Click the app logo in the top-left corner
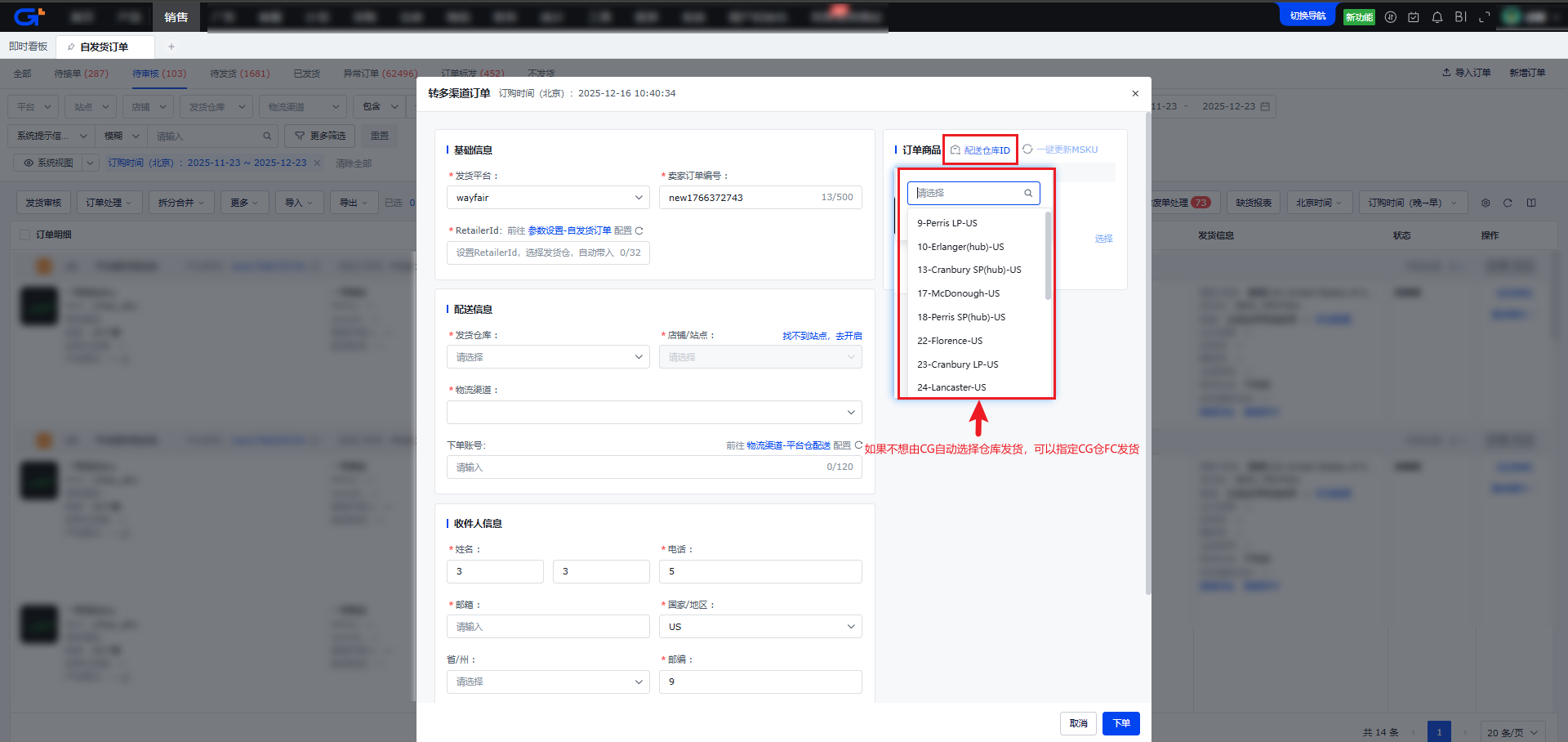The image size is (1568, 742). tap(29, 16)
